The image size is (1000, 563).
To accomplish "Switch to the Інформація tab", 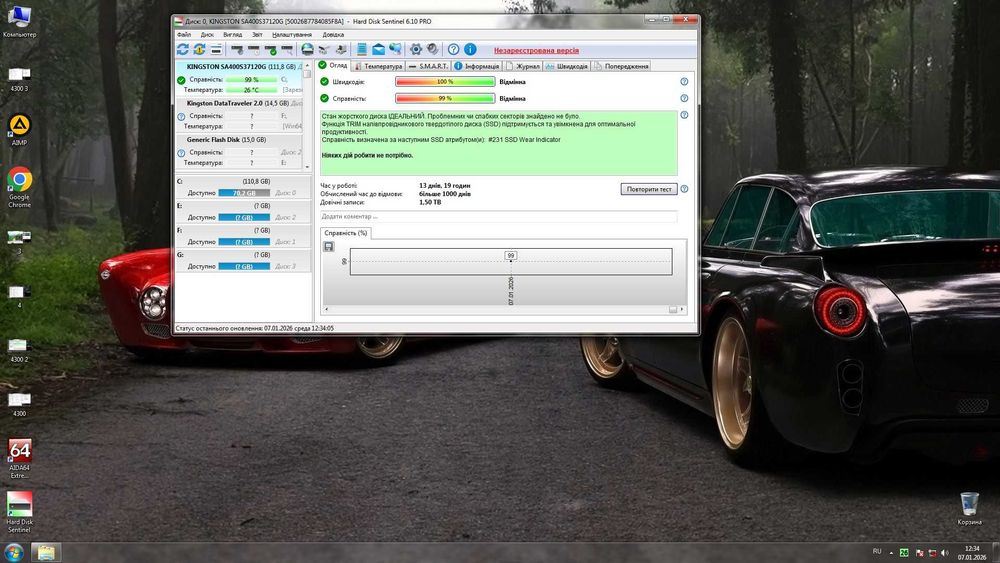I will tap(476, 66).
